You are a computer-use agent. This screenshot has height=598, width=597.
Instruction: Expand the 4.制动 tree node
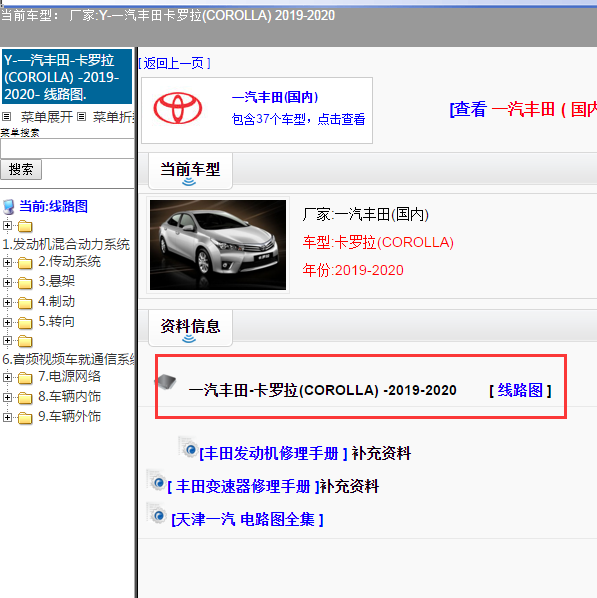click(x=7, y=302)
